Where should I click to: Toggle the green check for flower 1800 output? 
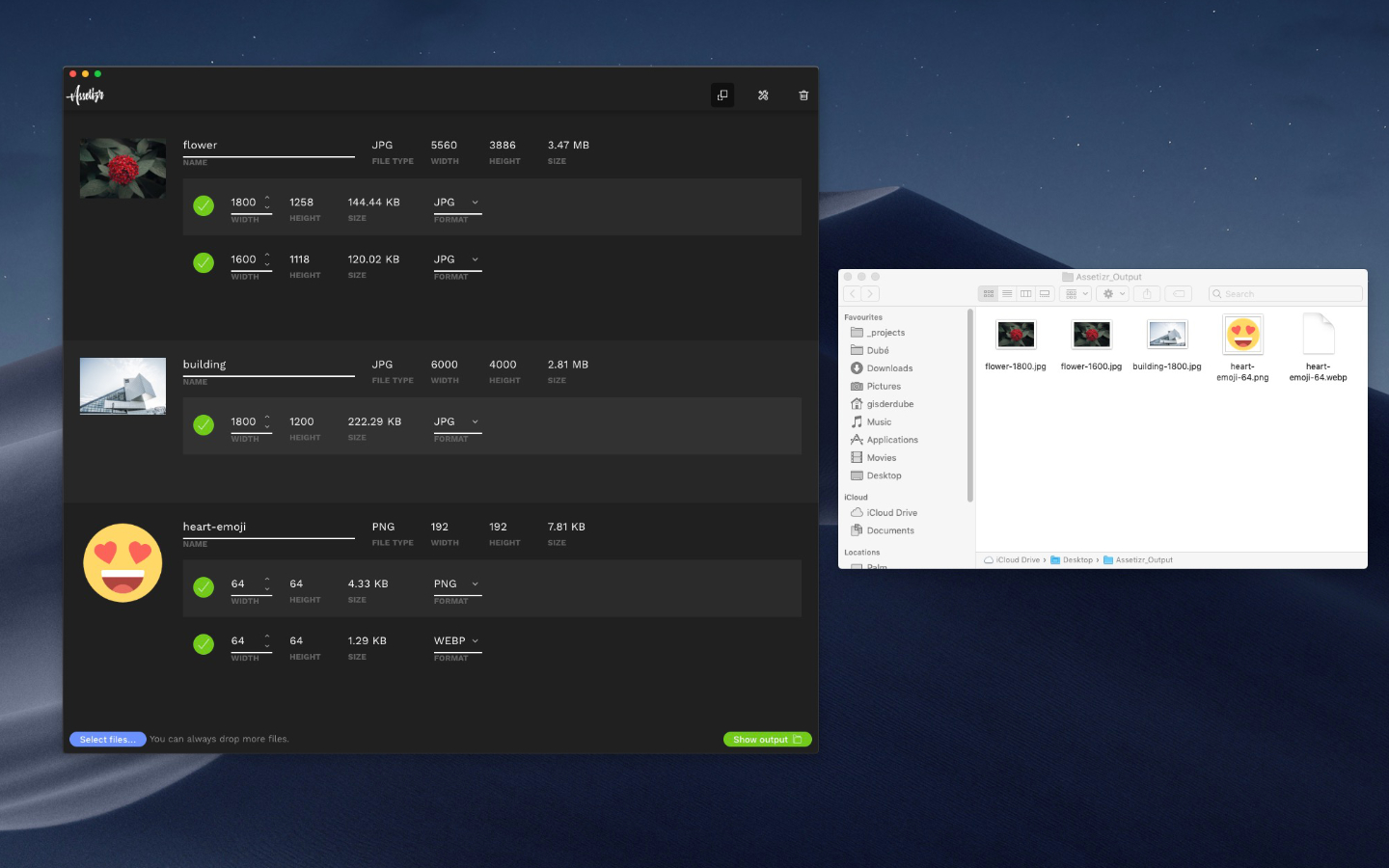click(x=204, y=205)
